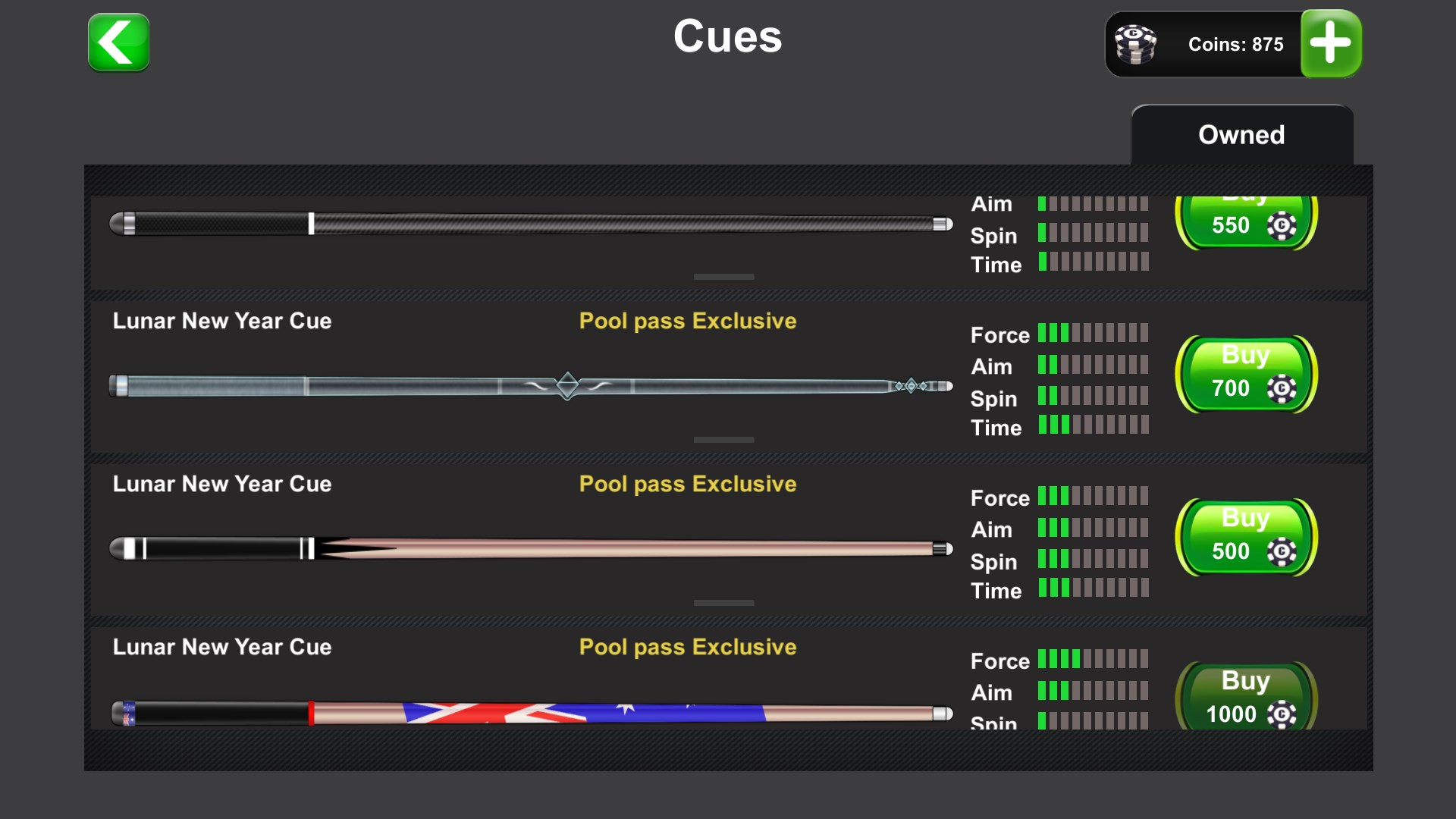
Task: Click the coin icon on the 1000 Buy button
Action: (1282, 714)
